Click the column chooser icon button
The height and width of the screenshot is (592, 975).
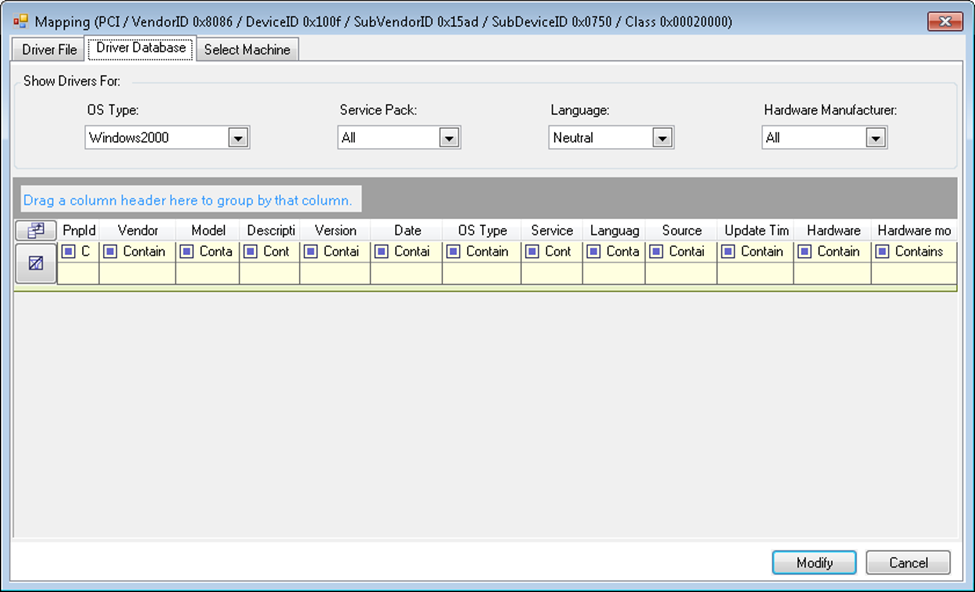(35, 231)
